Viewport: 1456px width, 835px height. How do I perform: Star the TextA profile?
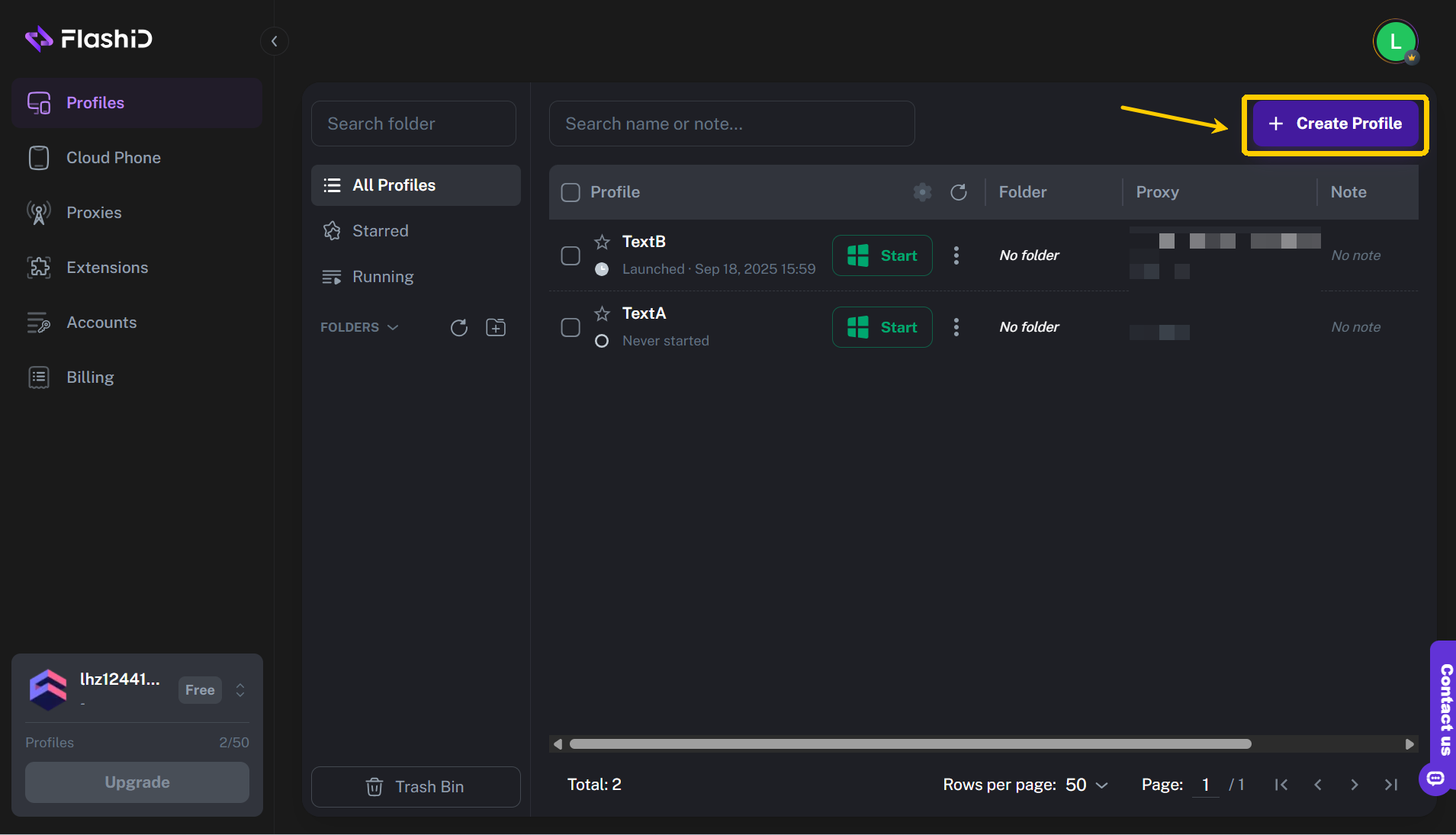click(602, 313)
